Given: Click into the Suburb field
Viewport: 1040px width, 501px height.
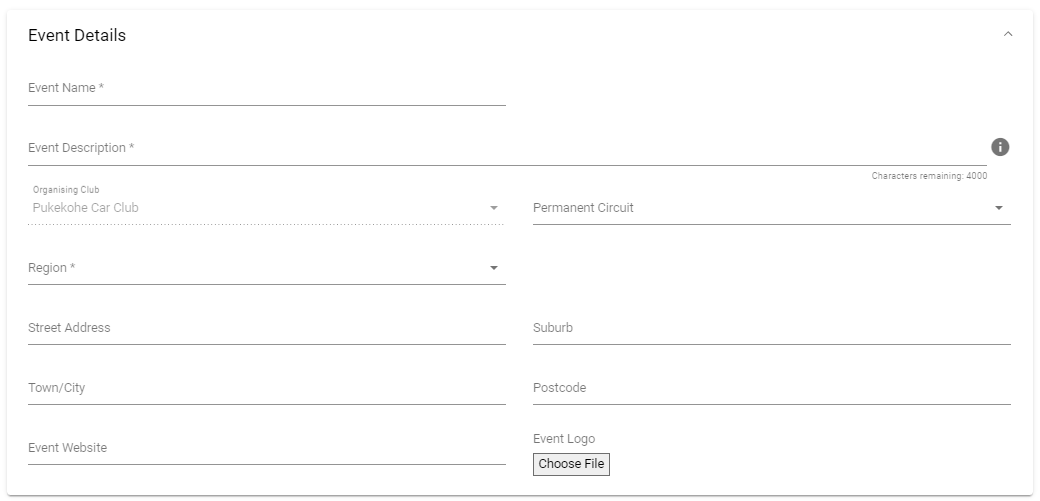Looking at the screenshot, I should coord(771,328).
